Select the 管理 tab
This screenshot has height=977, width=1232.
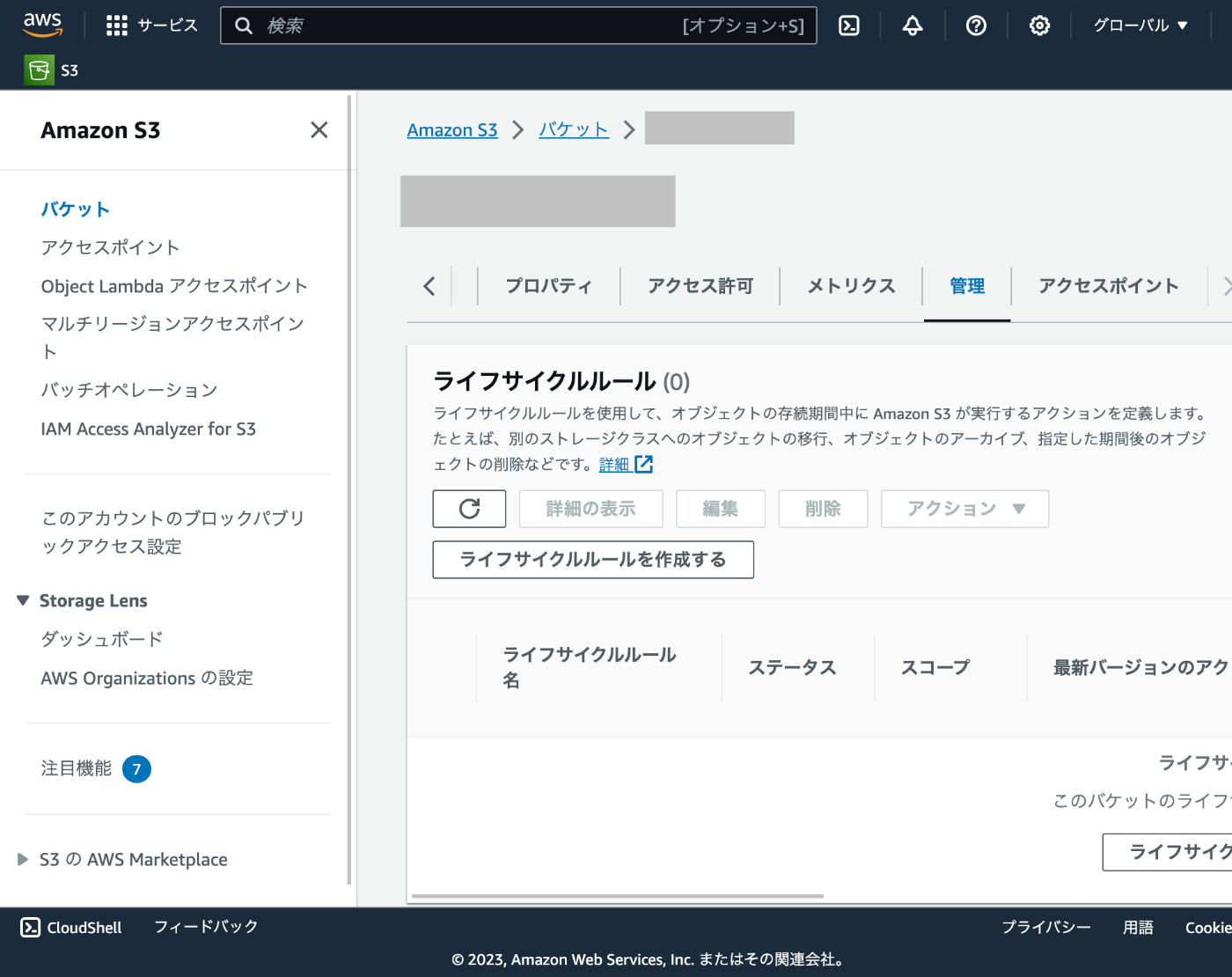pyautogui.click(x=967, y=286)
